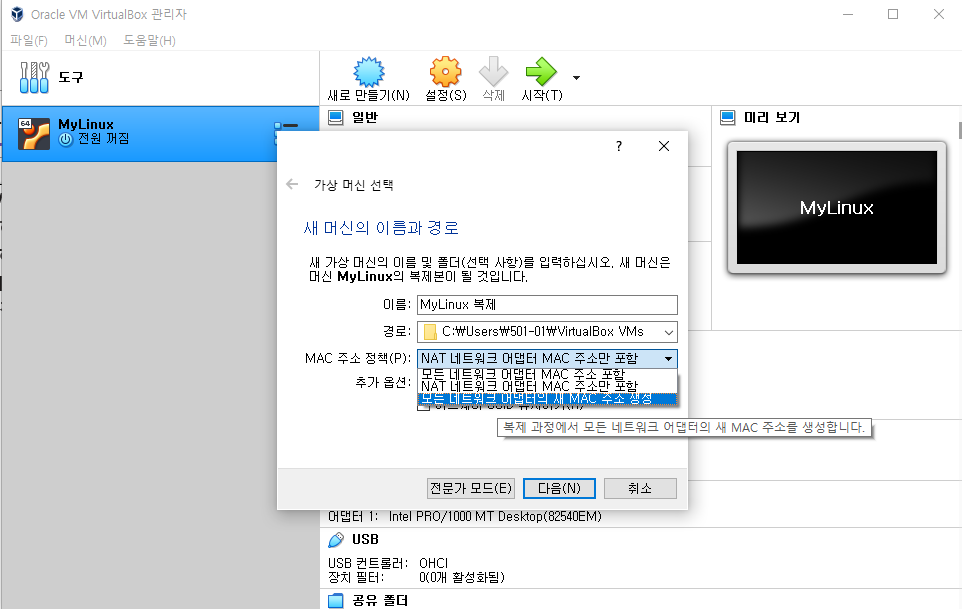
Task: Click the 'USB' section heading
Action: 366,540
